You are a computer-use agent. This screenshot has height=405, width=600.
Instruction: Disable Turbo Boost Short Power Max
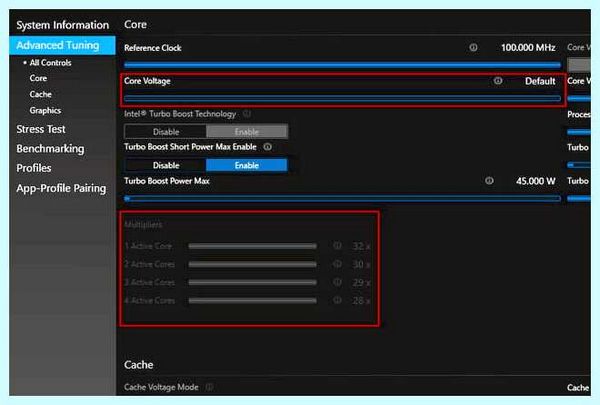click(165, 165)
